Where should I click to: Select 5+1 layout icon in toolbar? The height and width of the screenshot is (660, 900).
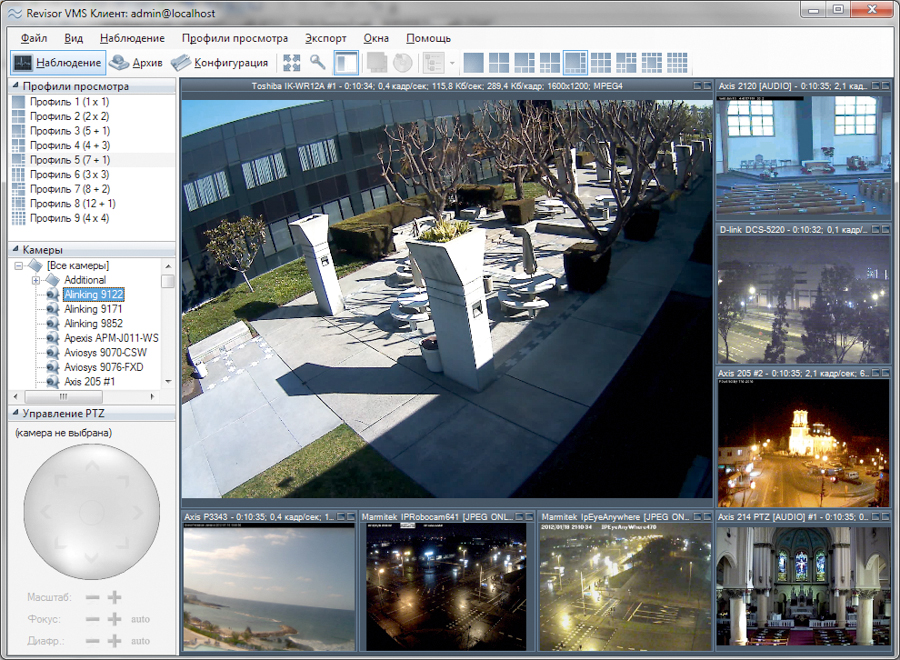click(x=524, y=63)
